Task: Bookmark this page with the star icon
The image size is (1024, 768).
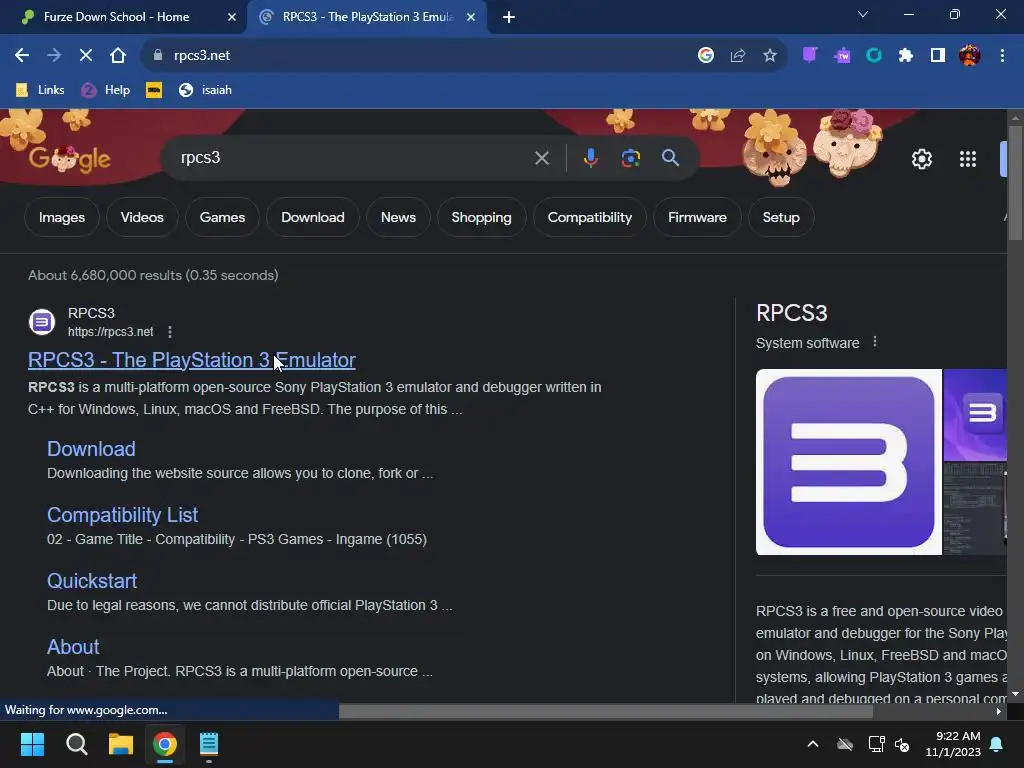Action: (x=770, y=56)
